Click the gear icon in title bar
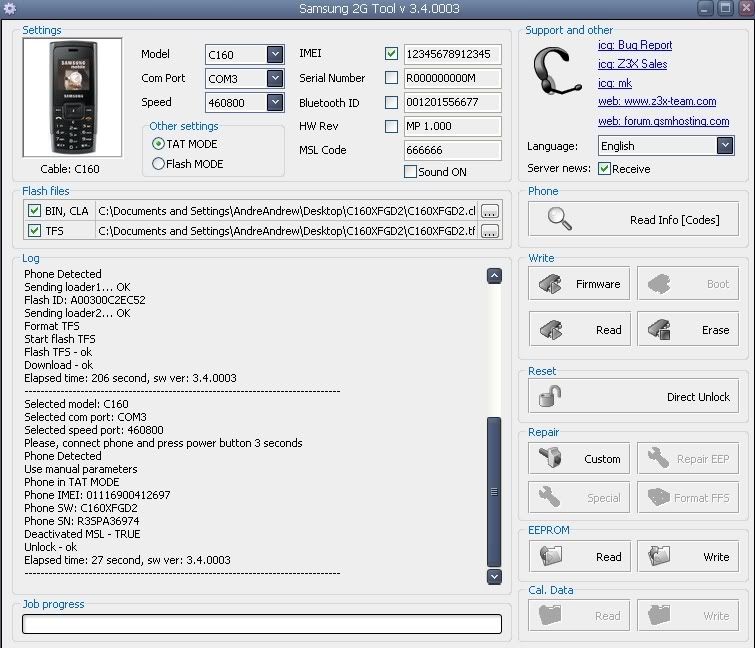This screenshot has height=648, width=755. coord(9,8)
